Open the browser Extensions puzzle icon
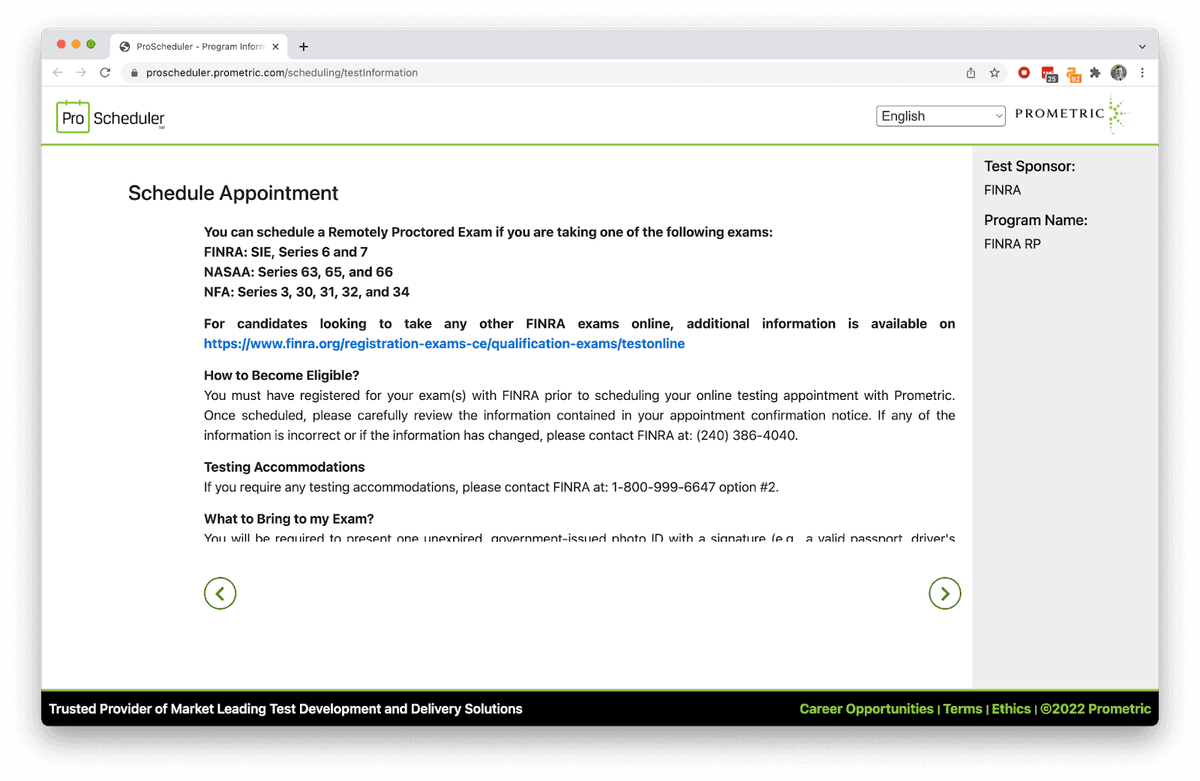Image resolution: width=1200 pixels, height=781 pixels. 1095,73
